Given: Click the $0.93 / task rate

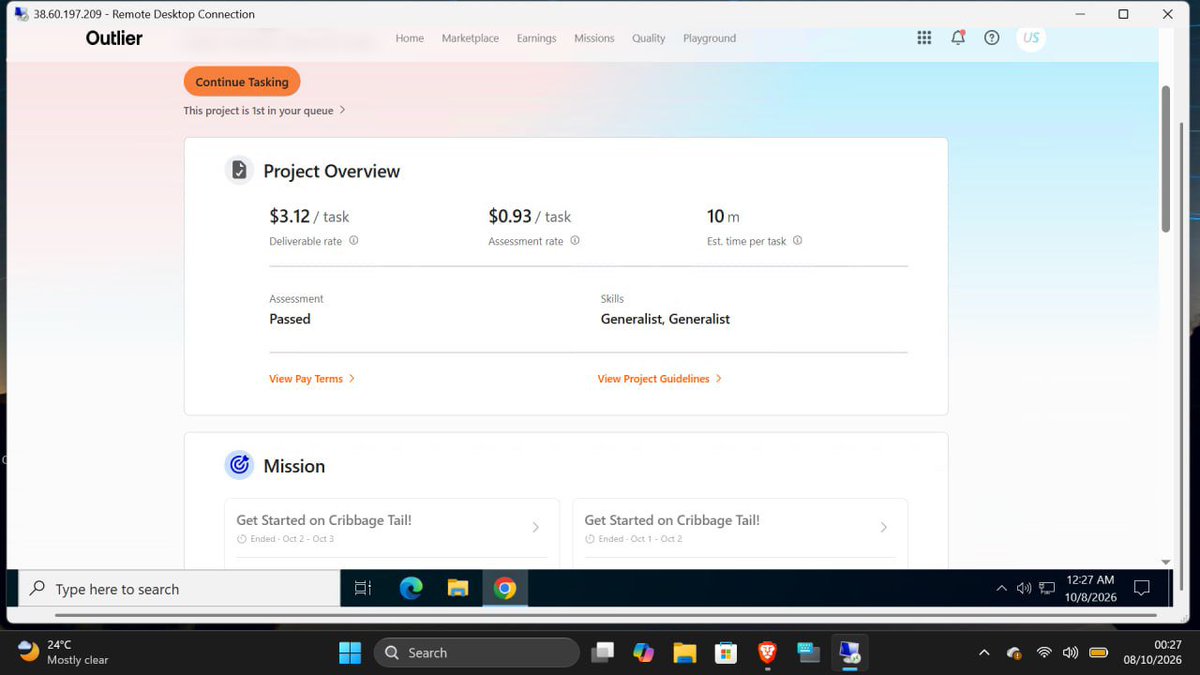Looking at the screenshot, I should pos(530,216).
